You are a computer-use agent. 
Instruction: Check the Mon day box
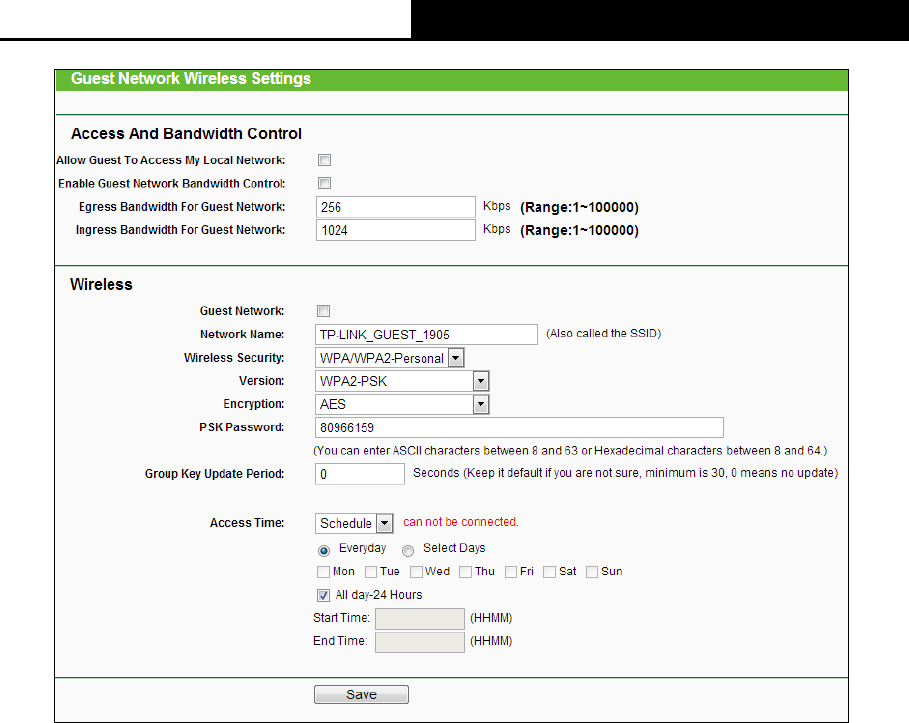pos(323,572)
